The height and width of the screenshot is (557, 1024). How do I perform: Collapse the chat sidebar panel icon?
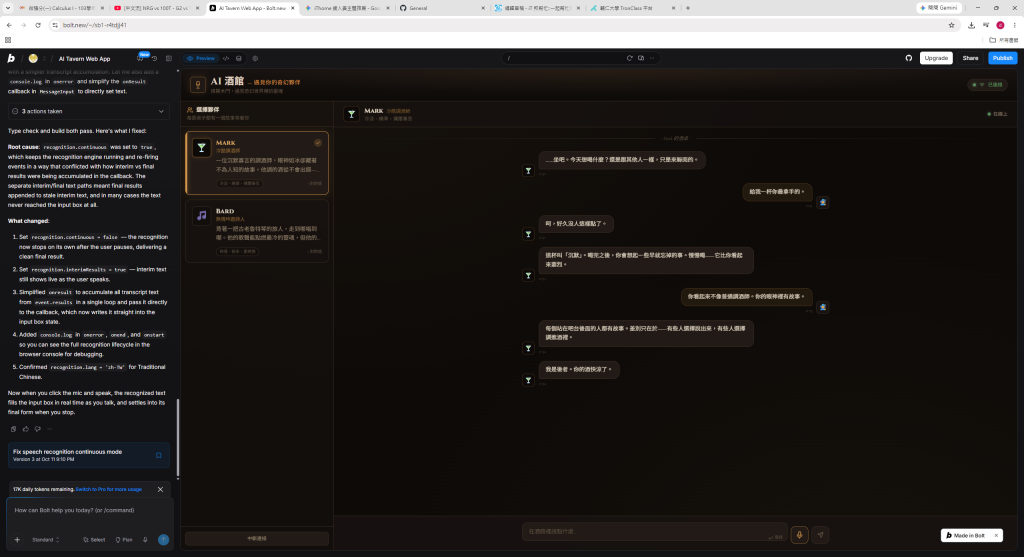point(168,58)
